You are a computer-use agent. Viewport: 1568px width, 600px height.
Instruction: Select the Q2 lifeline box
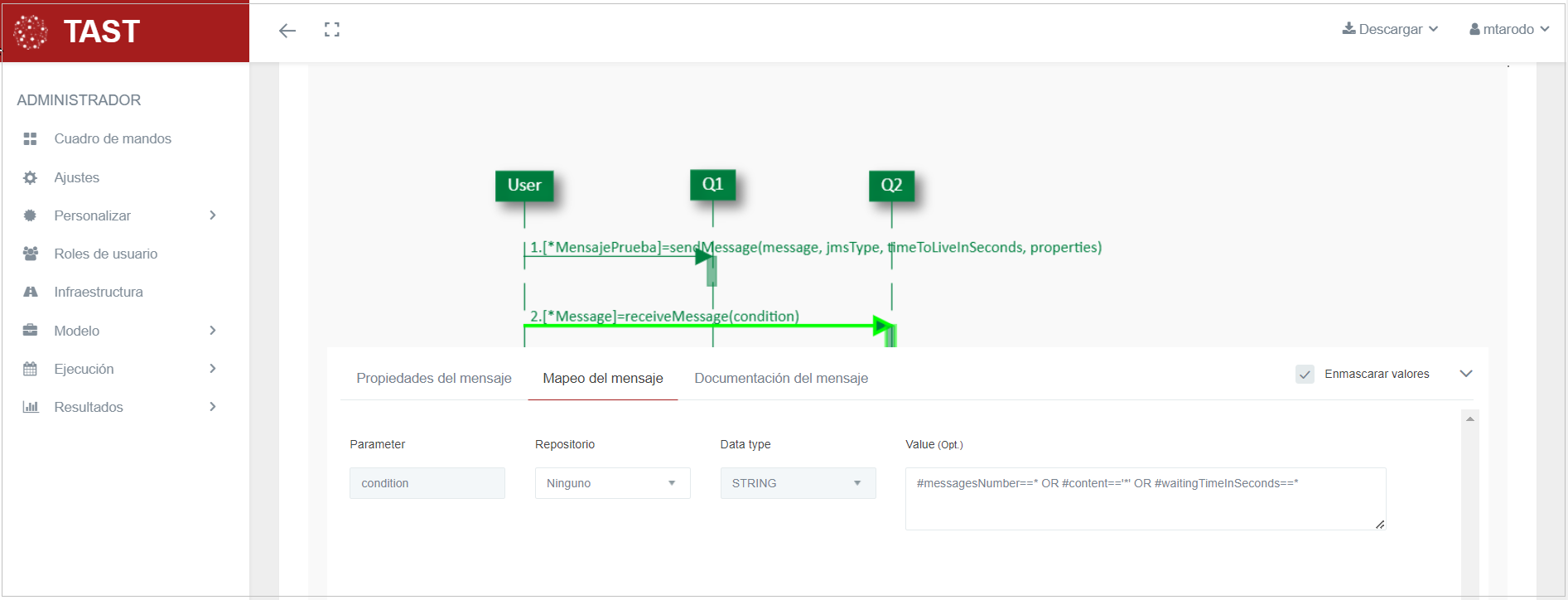click(891, 185)
